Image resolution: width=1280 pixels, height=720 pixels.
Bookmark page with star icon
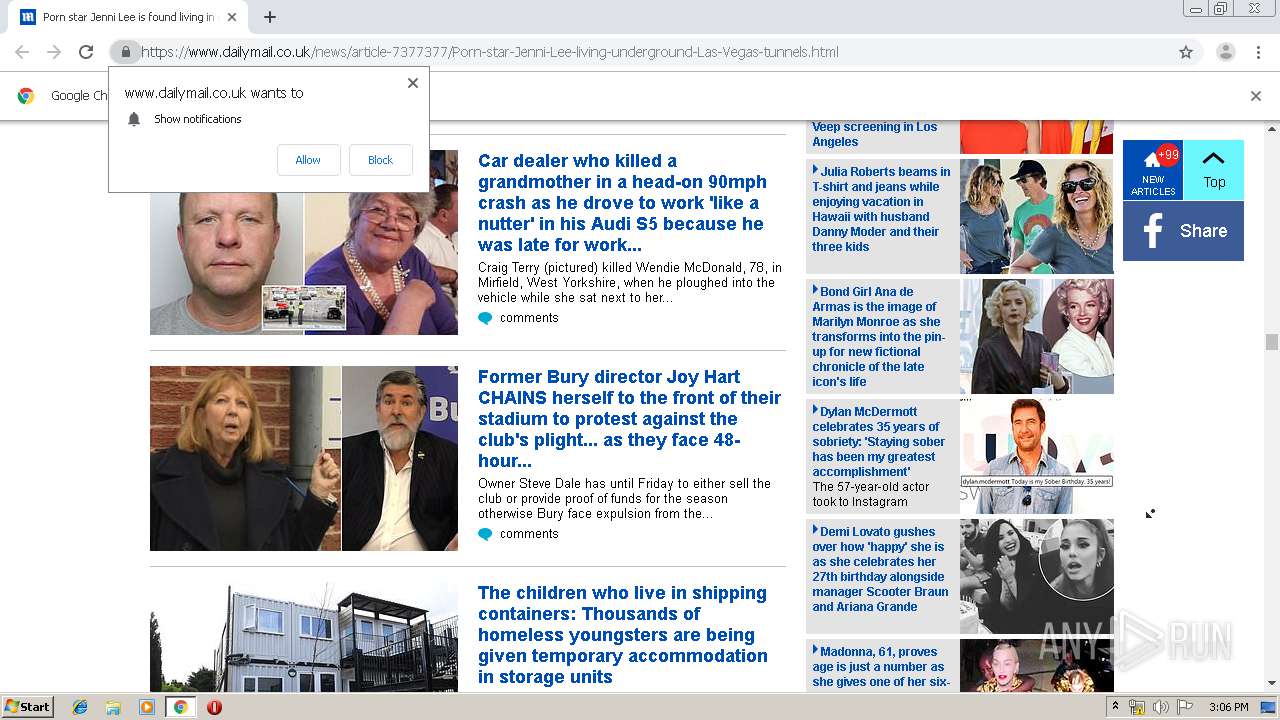tap(1186, 52)
